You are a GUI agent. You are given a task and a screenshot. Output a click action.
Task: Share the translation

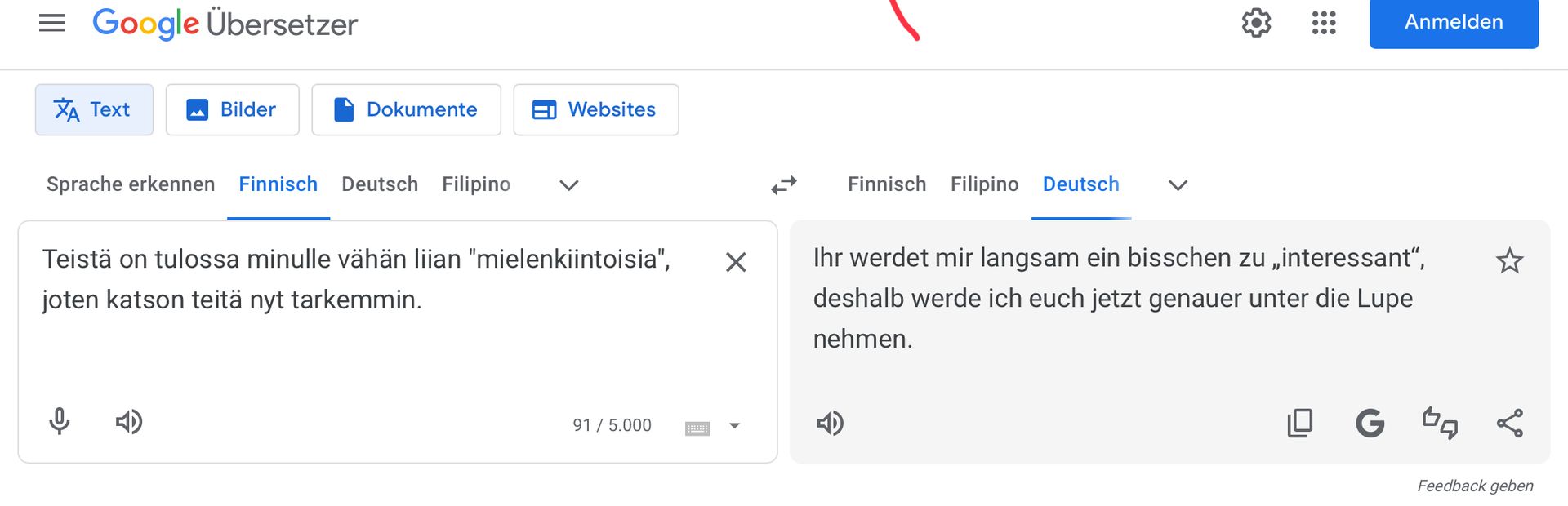pos(1509,424)
